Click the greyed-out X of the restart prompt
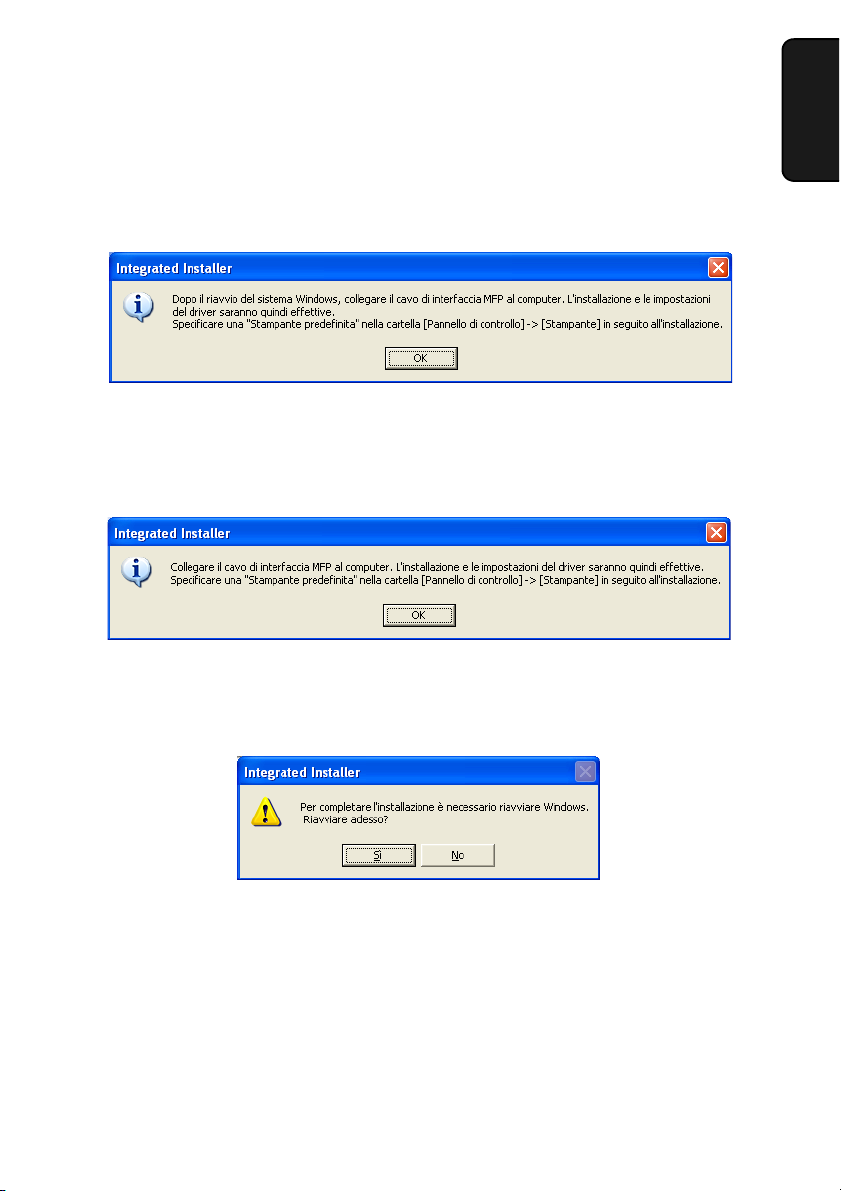This screenshot has width=841, height=1191. point(585,772)
